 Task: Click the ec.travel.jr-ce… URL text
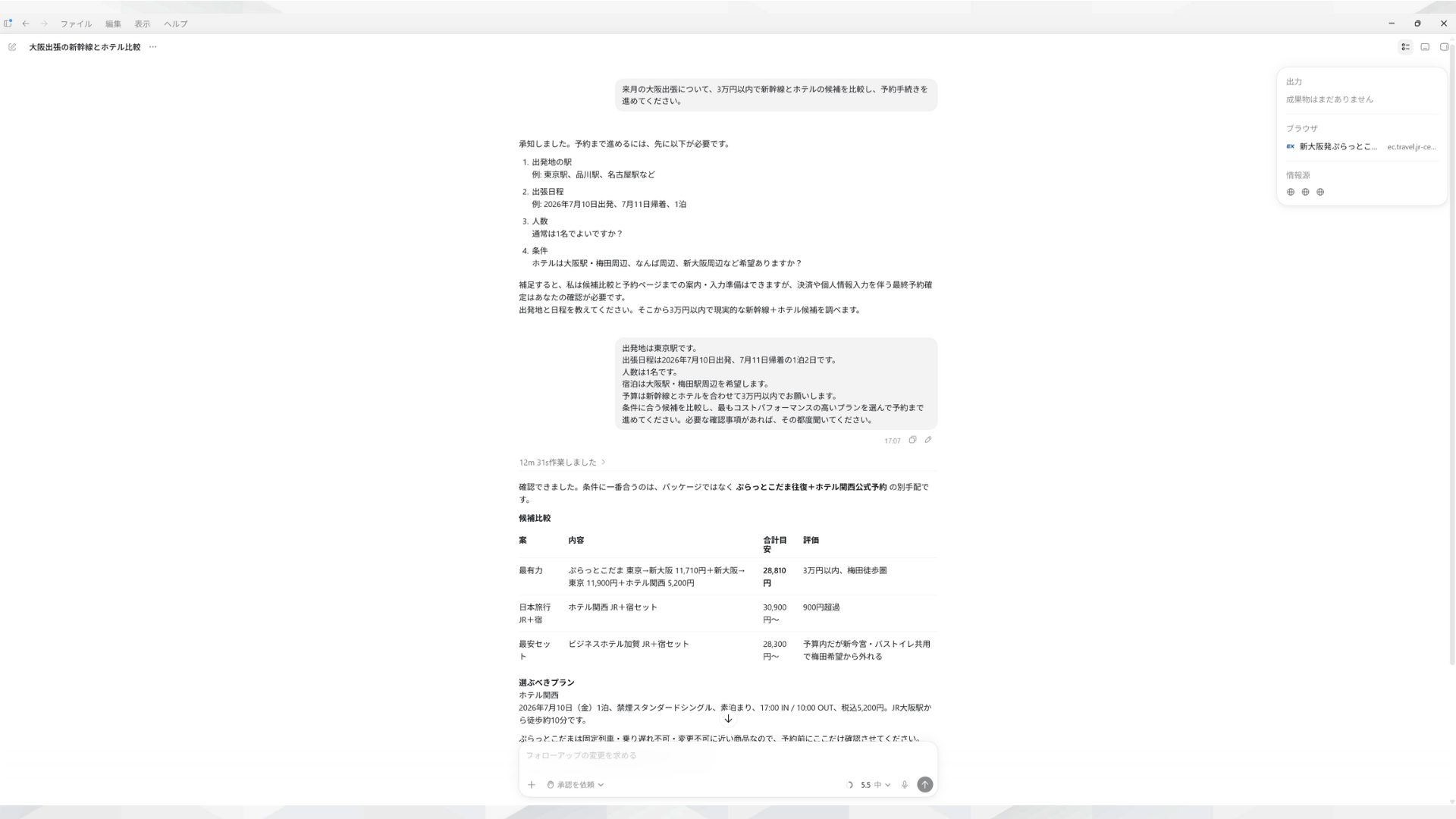tap(1411, 147)
